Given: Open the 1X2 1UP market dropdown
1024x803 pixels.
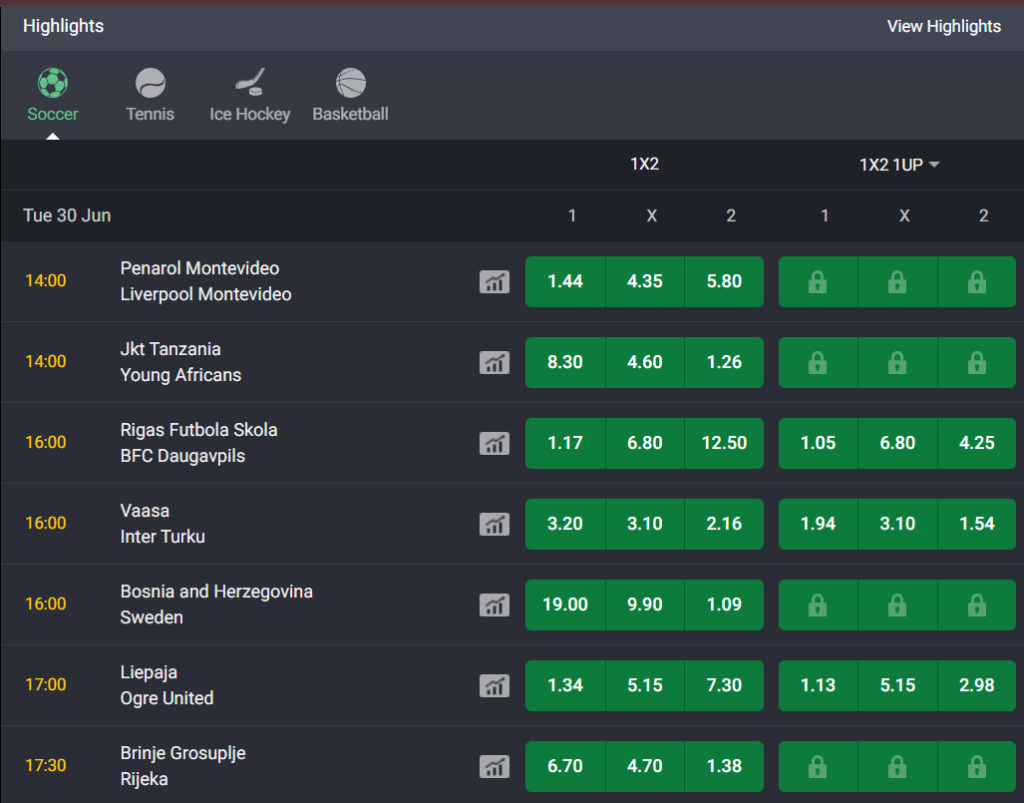Looking at the screenshot, I should pos(899,165).
